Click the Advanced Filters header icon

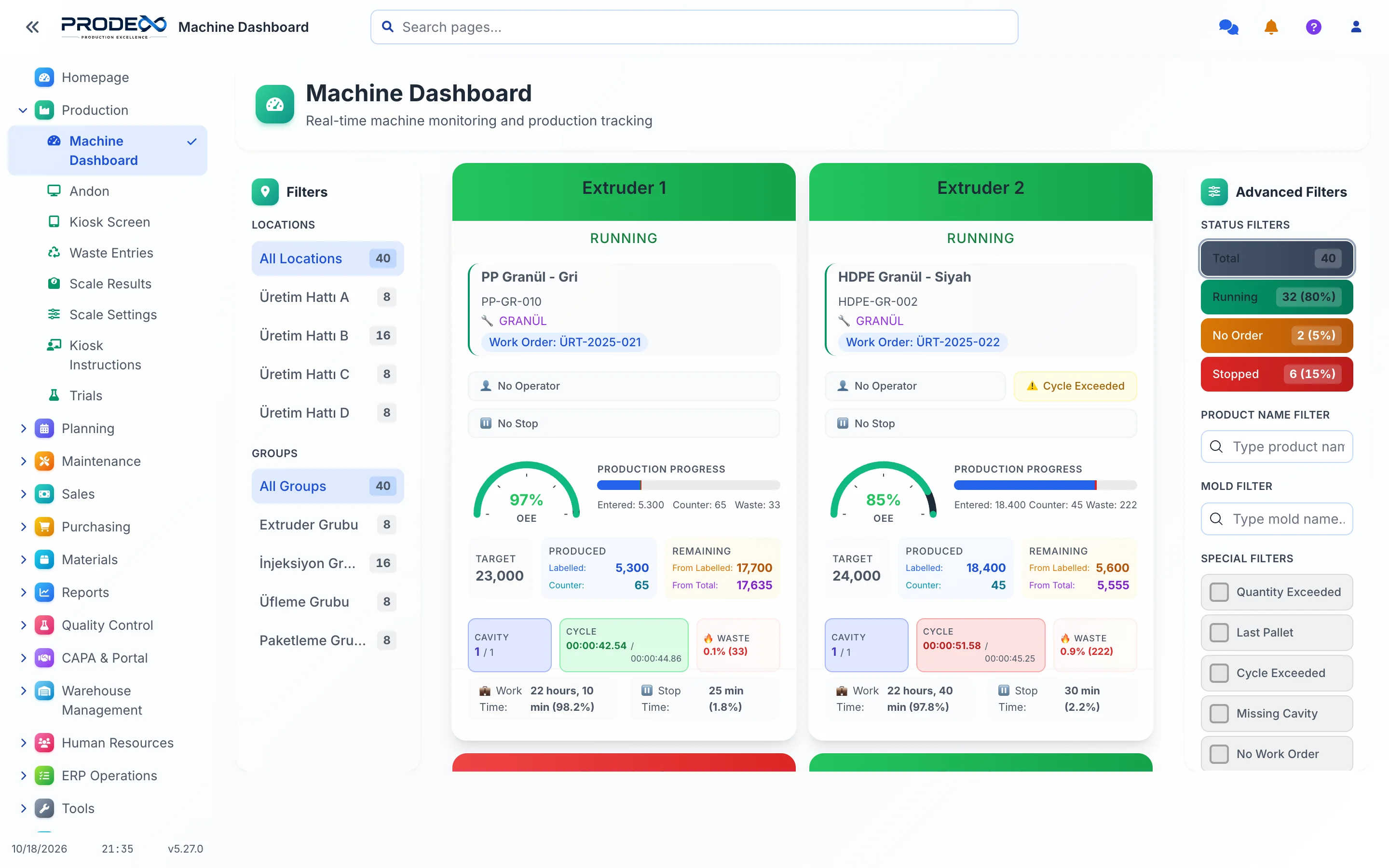(1214, 192)
